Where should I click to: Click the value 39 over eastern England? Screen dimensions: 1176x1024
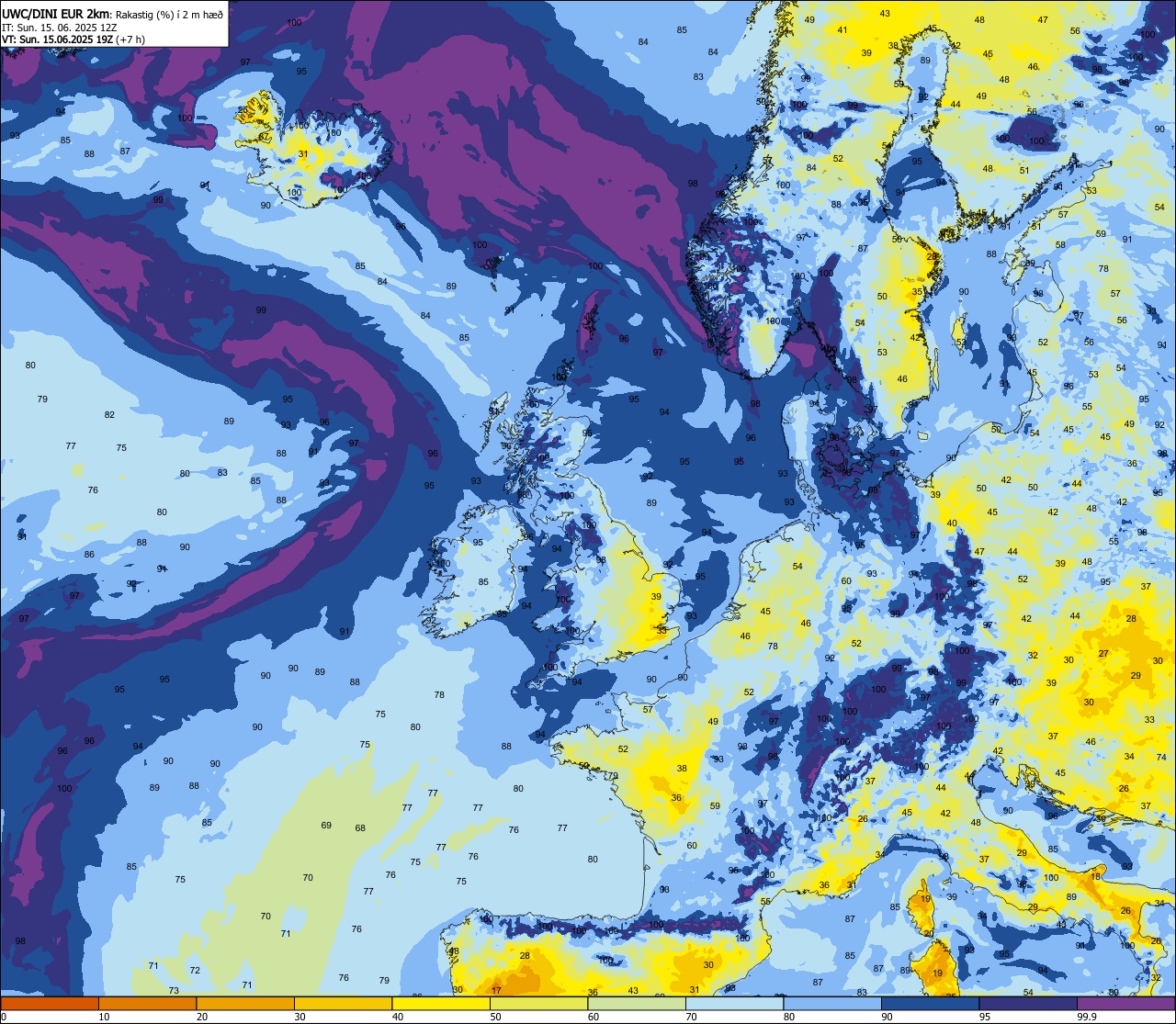tap(656, 596)
